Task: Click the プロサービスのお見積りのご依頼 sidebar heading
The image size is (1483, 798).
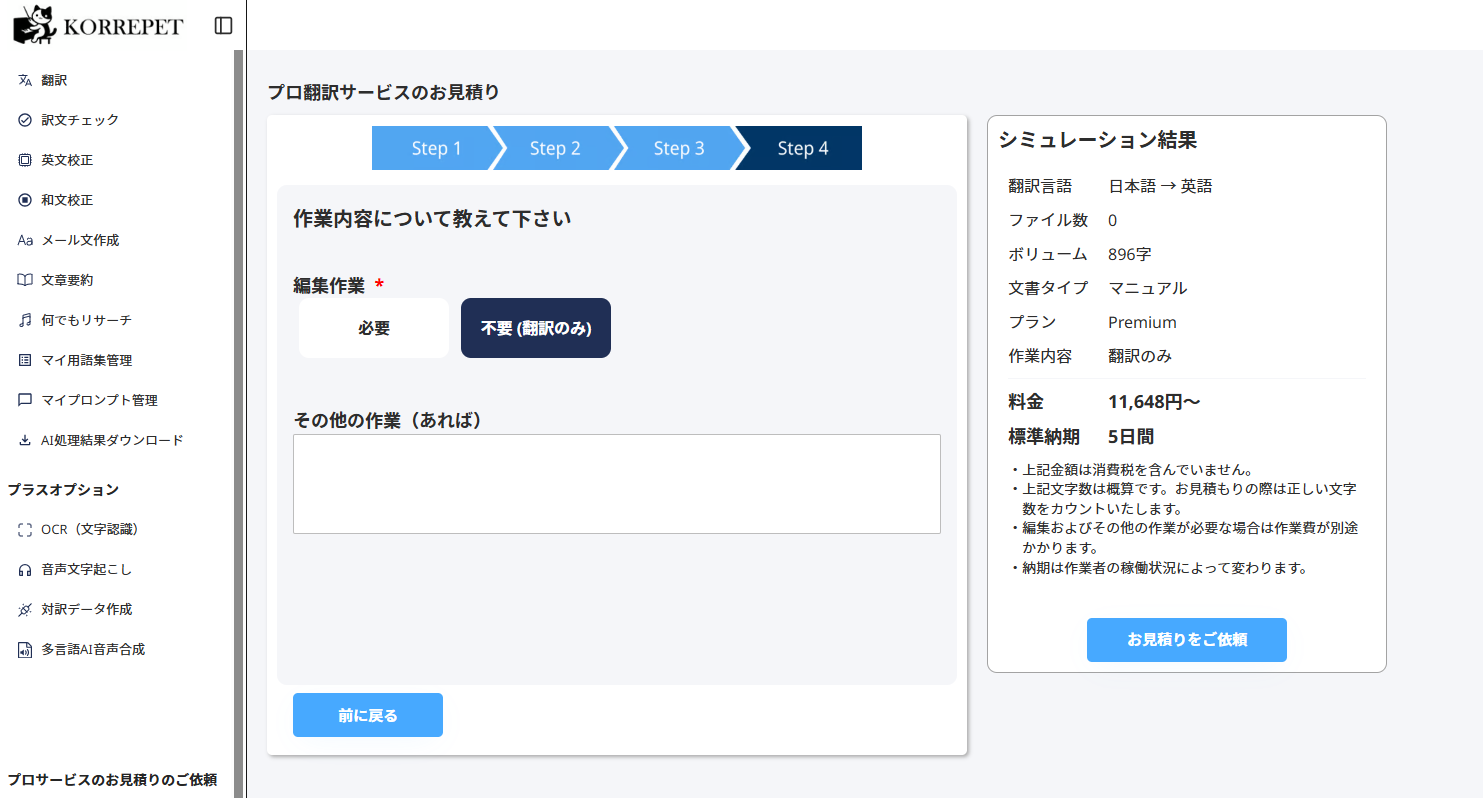Action: [x=112, y=780]
